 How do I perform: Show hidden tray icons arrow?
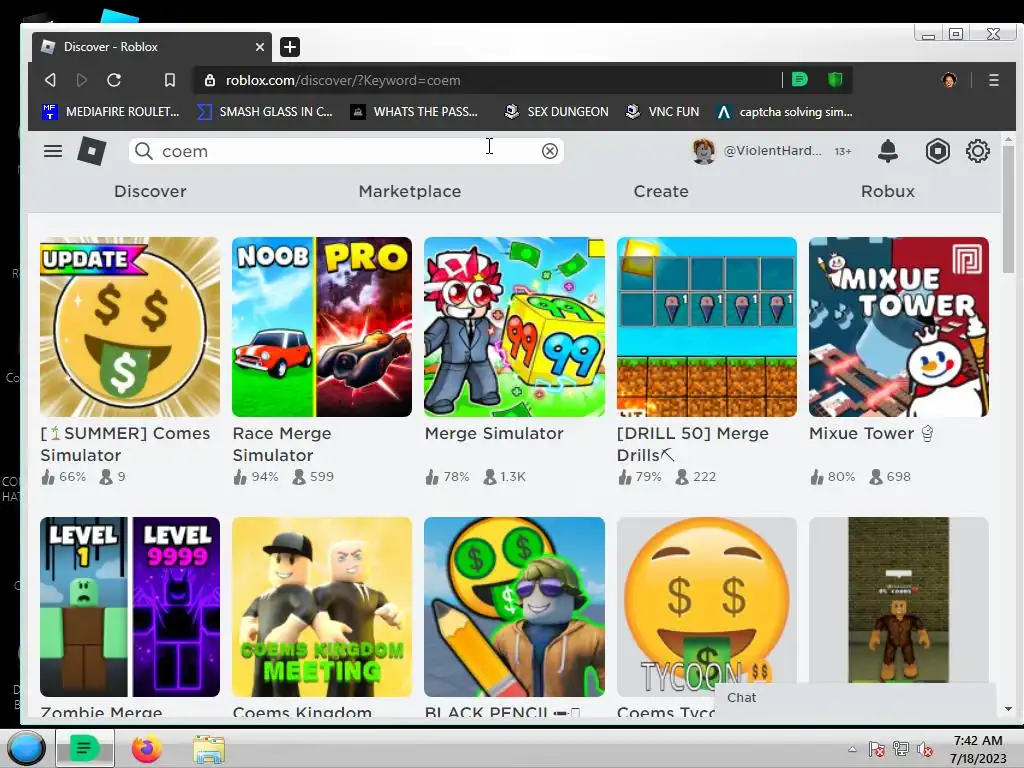[852, 749]
